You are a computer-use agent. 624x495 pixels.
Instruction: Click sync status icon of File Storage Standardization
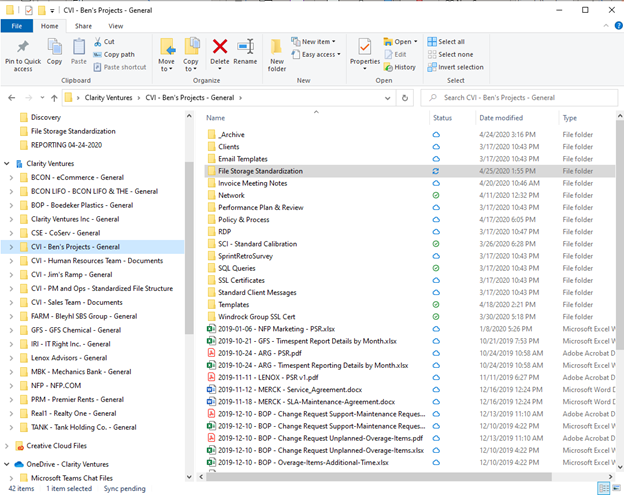point(436,171)
